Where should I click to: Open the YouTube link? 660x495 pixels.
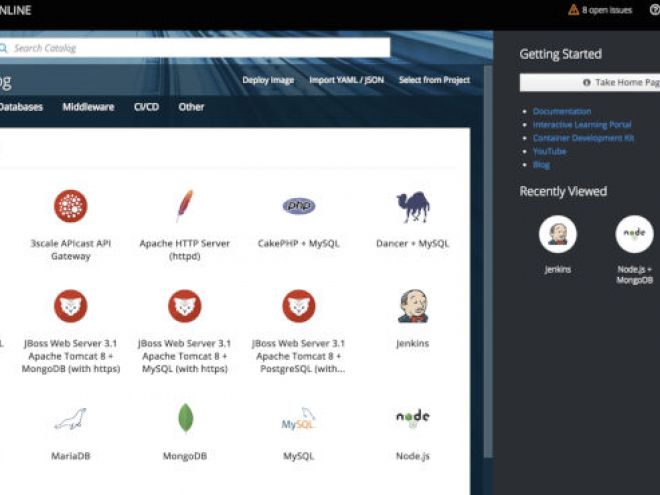coord(549,151)
